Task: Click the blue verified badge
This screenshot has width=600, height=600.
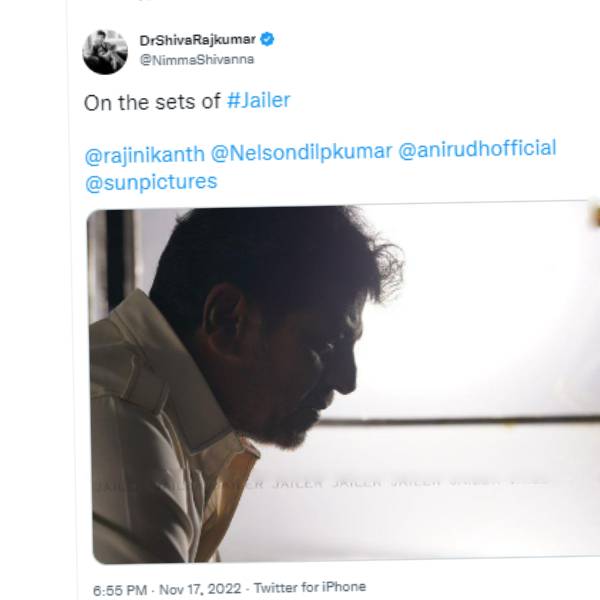Action: click(268, 40)
